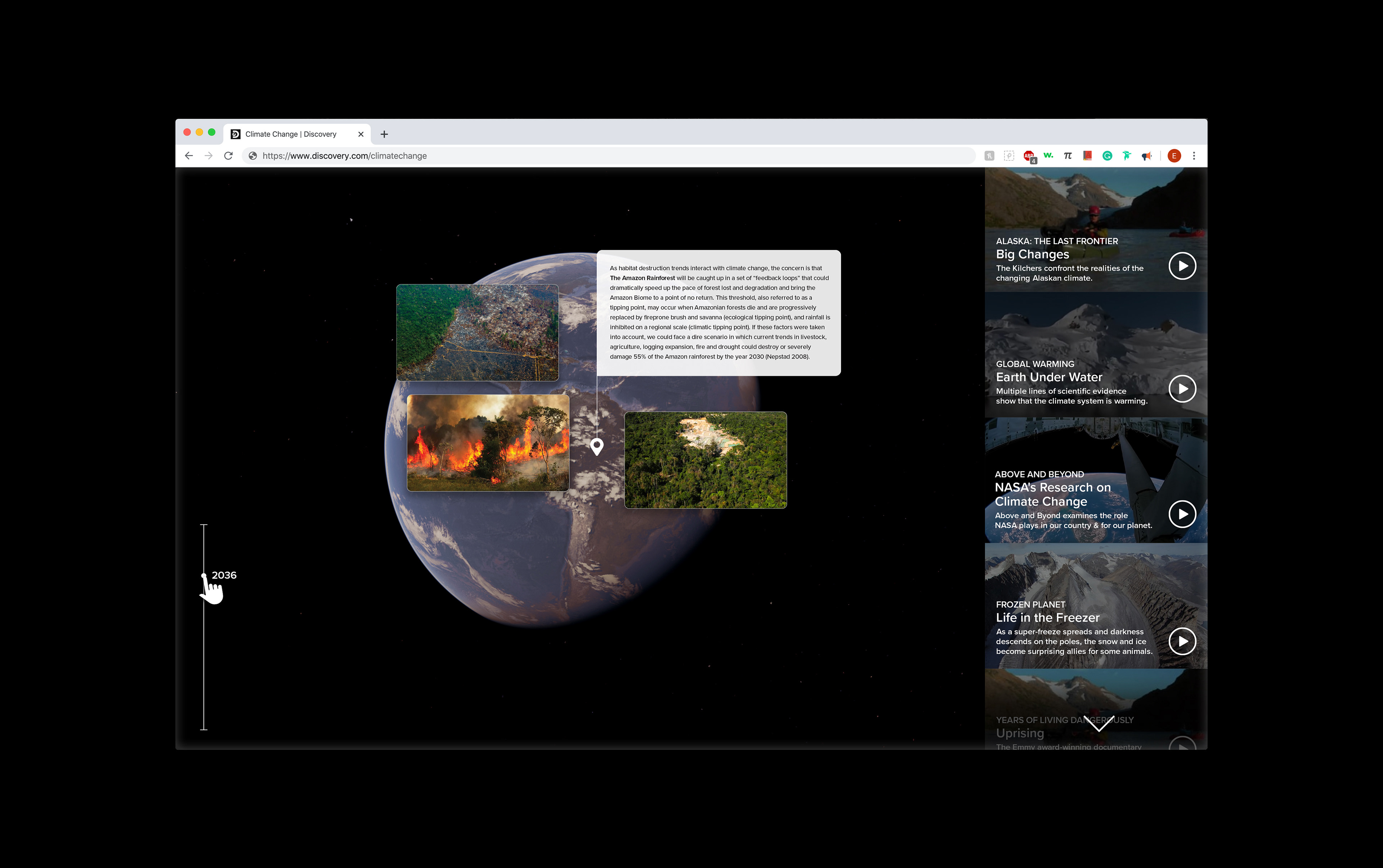This screenshot has width=1383, height=868.
Task: Open the Earth Under Water title
Action: pyautogui.click(x=1049, y=377)
